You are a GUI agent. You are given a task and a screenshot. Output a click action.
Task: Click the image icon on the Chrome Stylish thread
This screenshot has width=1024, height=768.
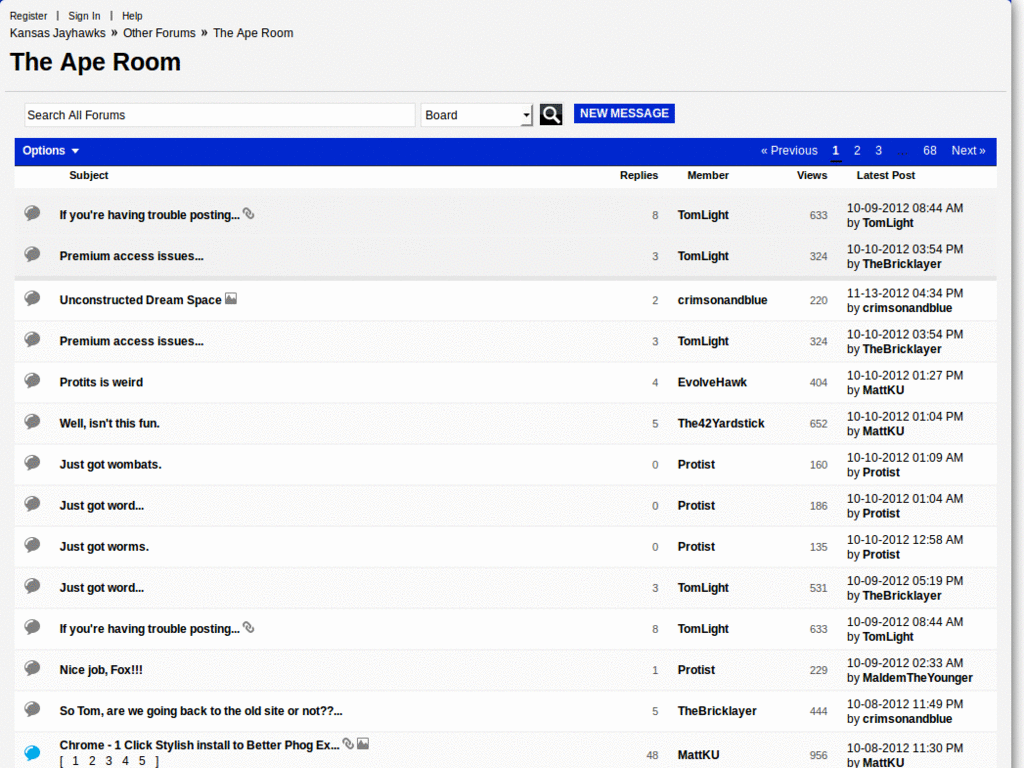[362, 743]
